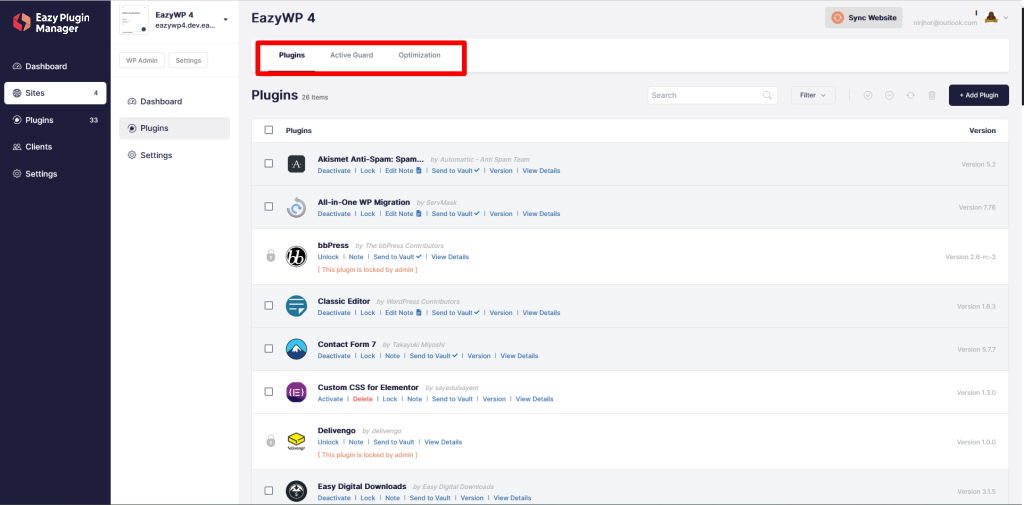The width and height of the screenshot is (1024, 505).
Task: Click the bbPress lock icon
Action: 270,256
